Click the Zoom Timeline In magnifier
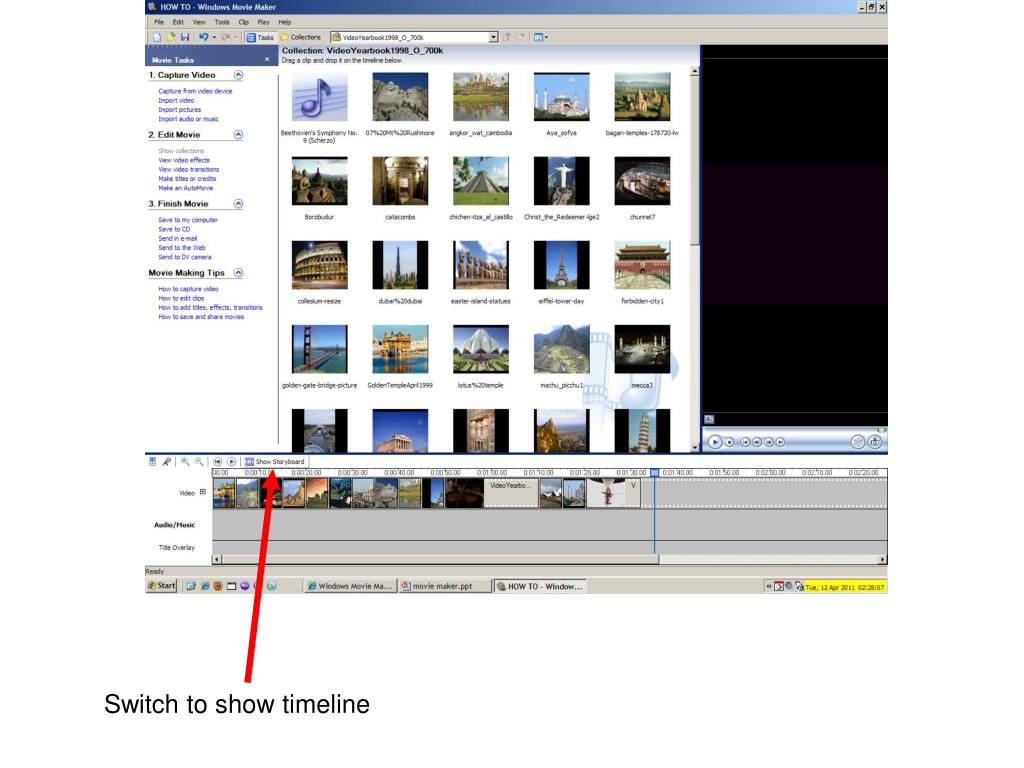 pyautogui.click(x=185, y=462)
